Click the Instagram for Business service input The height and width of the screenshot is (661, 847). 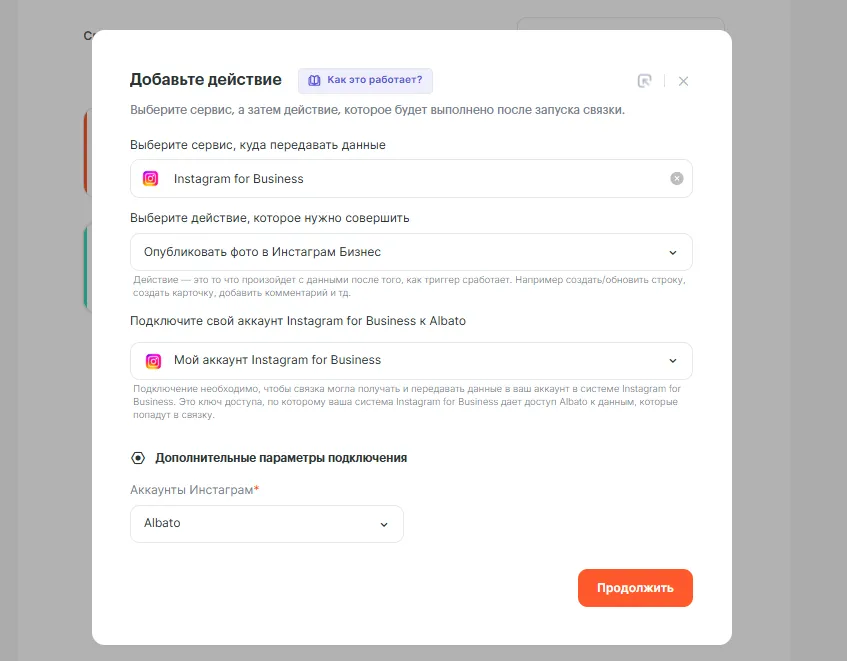[410, 179]
